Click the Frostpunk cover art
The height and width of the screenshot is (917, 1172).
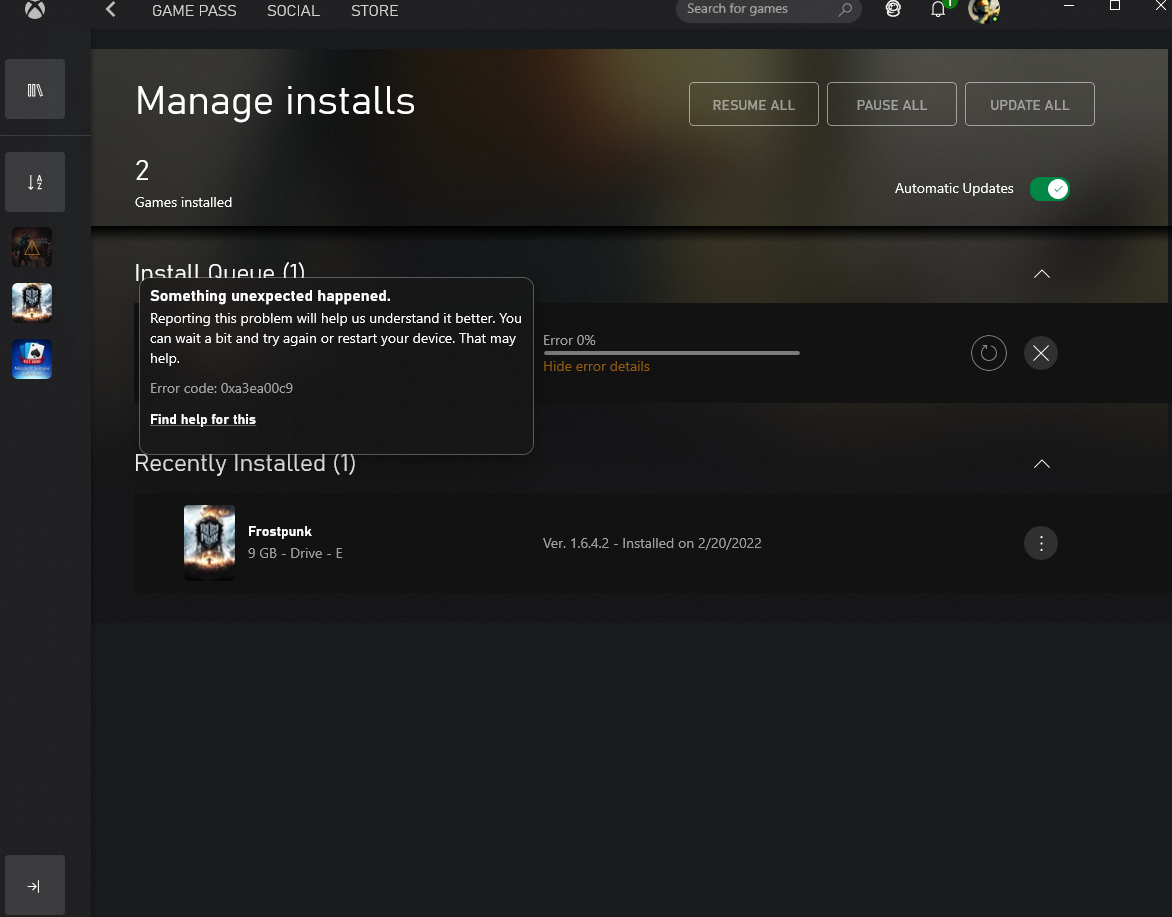[209, 543]
